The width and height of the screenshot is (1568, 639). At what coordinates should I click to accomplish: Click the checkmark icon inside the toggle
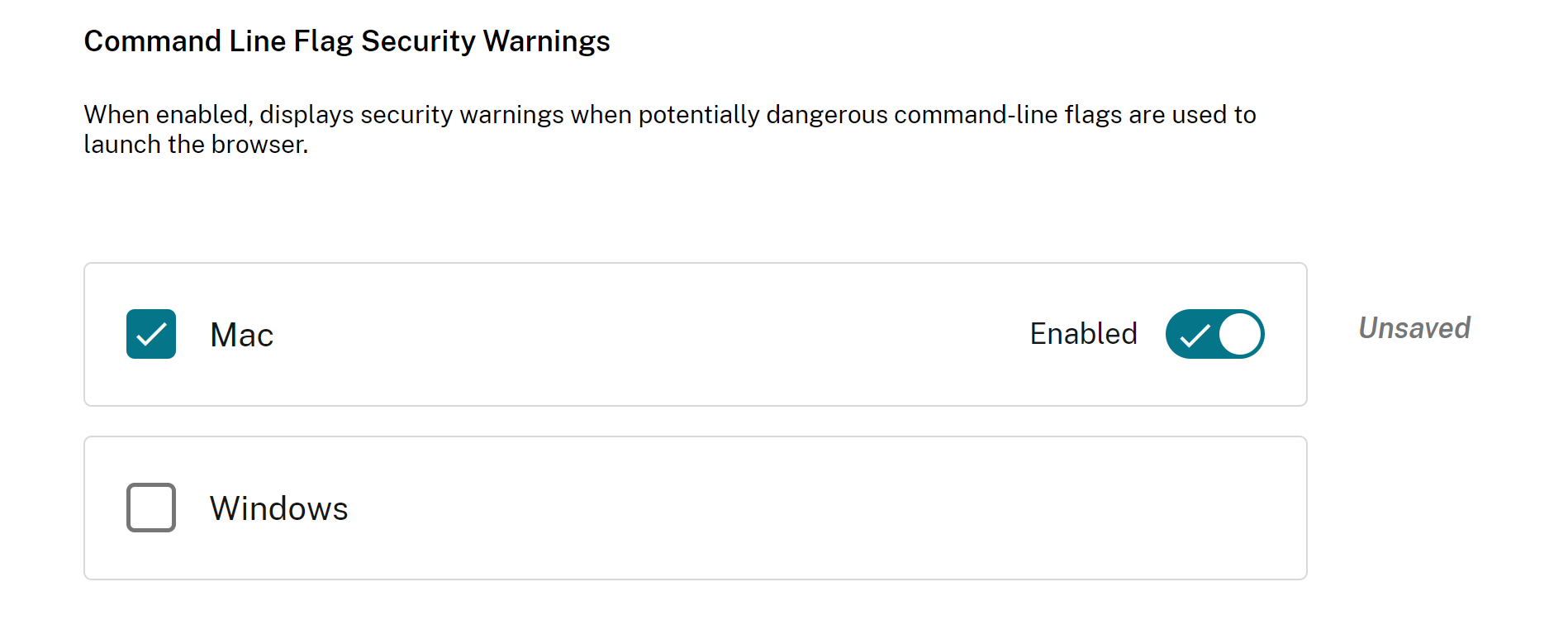coord(1195,336)
